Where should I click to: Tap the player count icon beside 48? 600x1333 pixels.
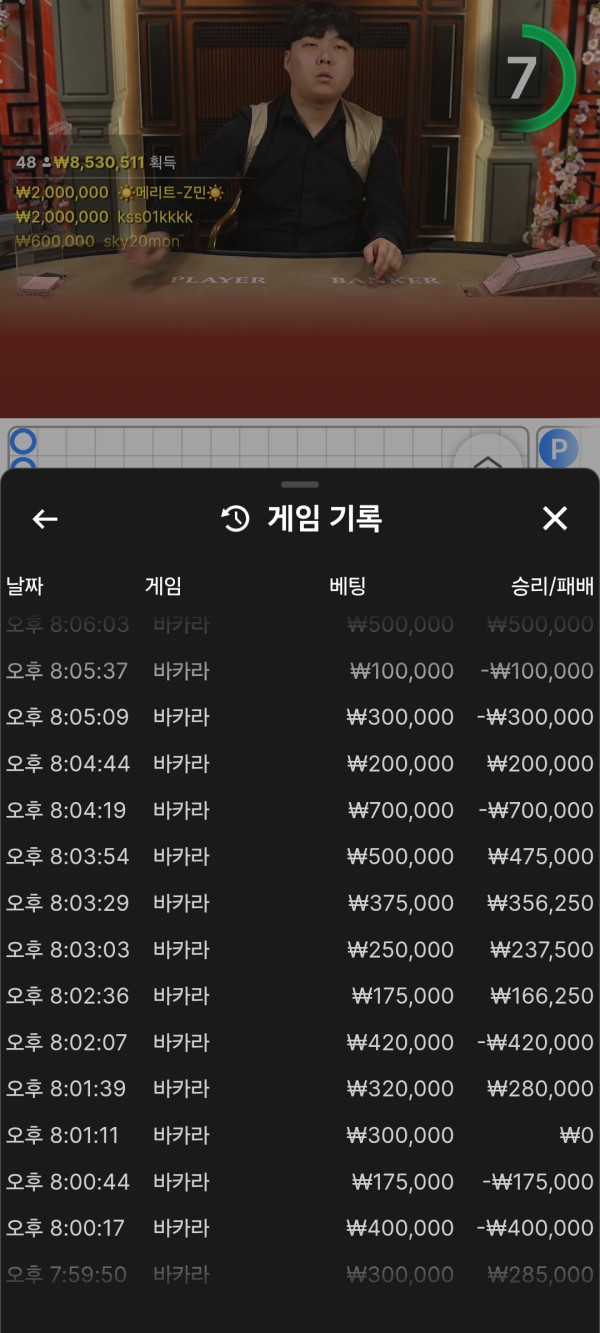pos(46,162)
